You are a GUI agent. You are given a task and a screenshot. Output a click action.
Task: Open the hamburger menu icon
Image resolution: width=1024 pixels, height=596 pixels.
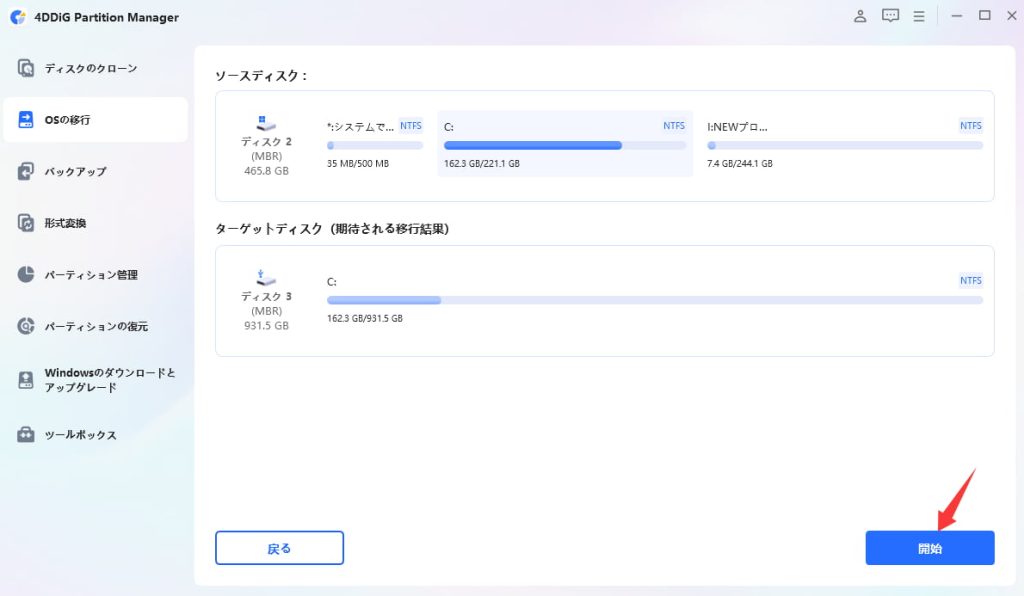point(919,16)
